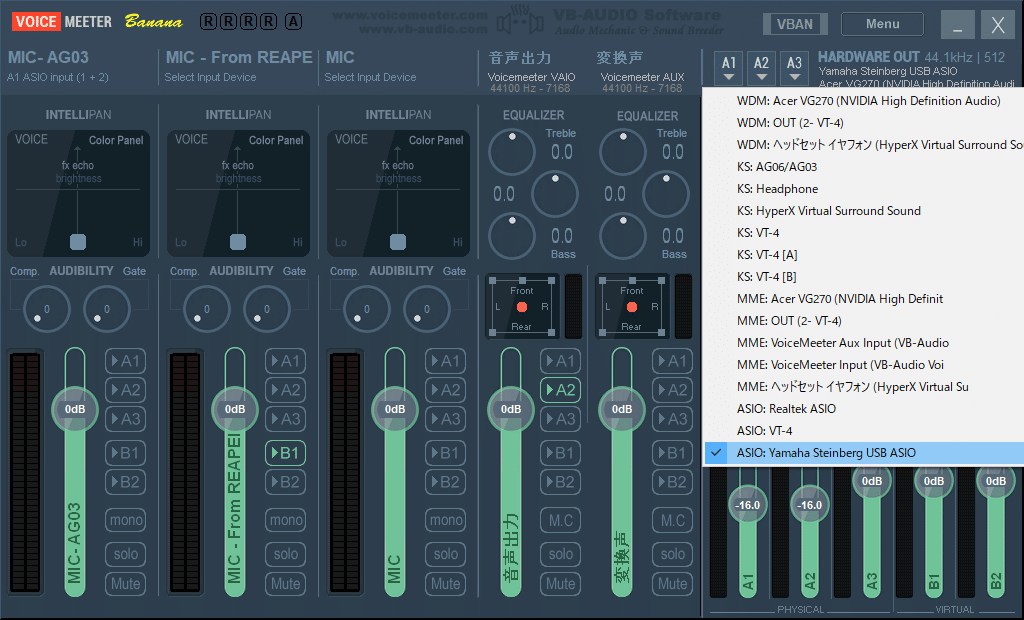Select ASIO: Yamaha Steinberg USB ASIO from the list
This screenshot has width=1024, height=620.
pyautogui.click(x=828, y=453)
